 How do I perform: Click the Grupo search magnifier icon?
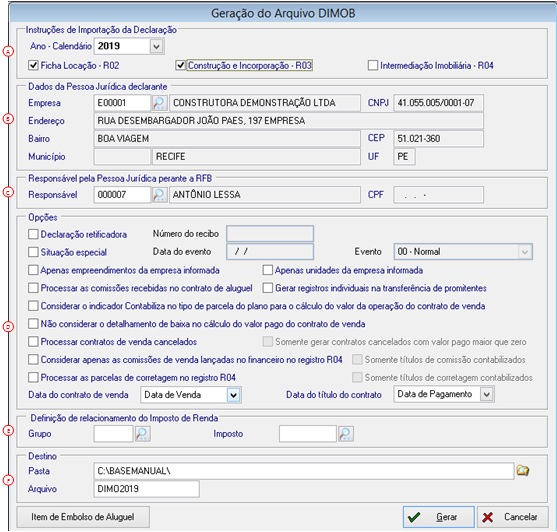(x=142, y=434)
